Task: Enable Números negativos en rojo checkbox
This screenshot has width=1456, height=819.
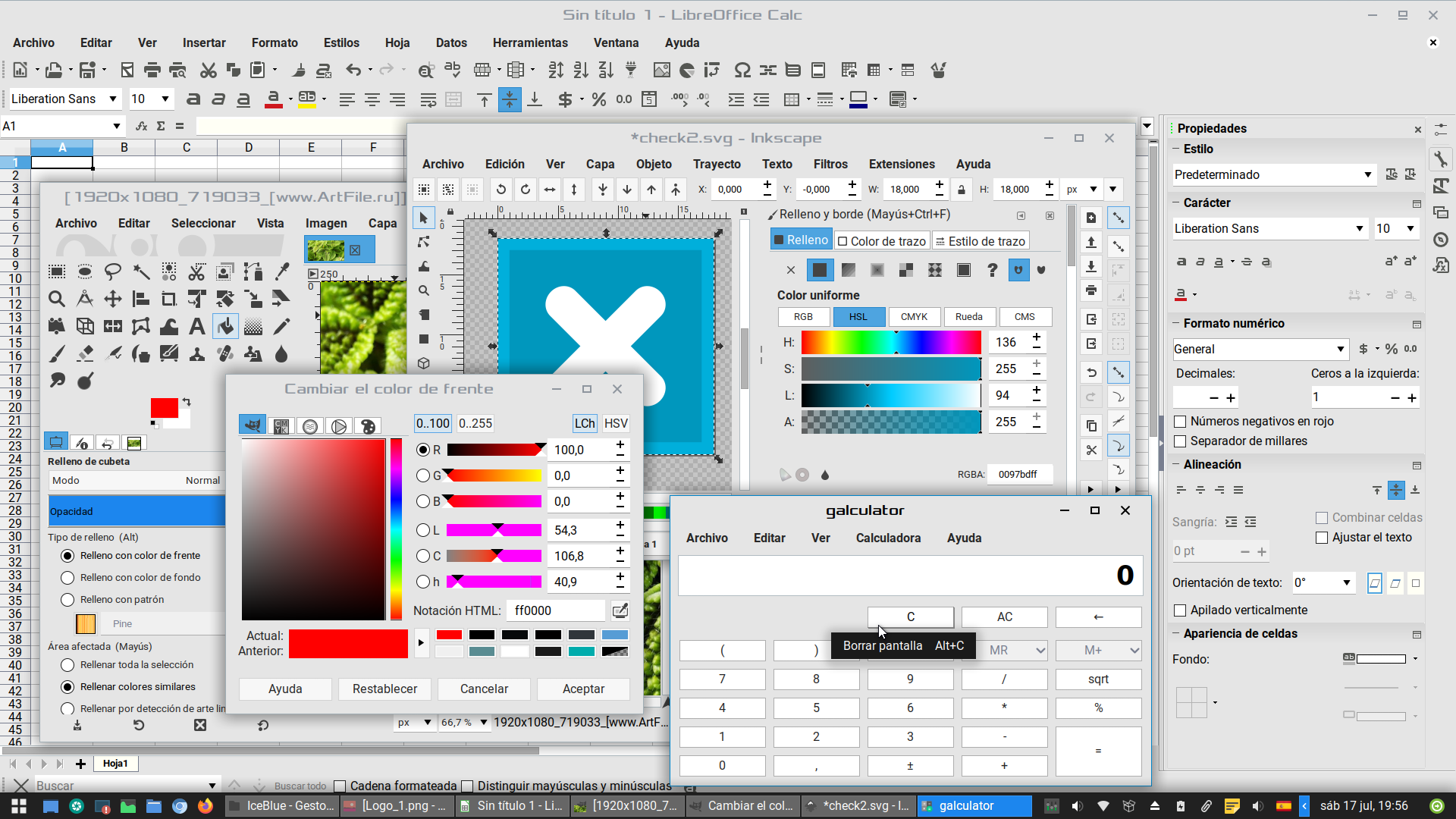Action: click(1180, 421)
